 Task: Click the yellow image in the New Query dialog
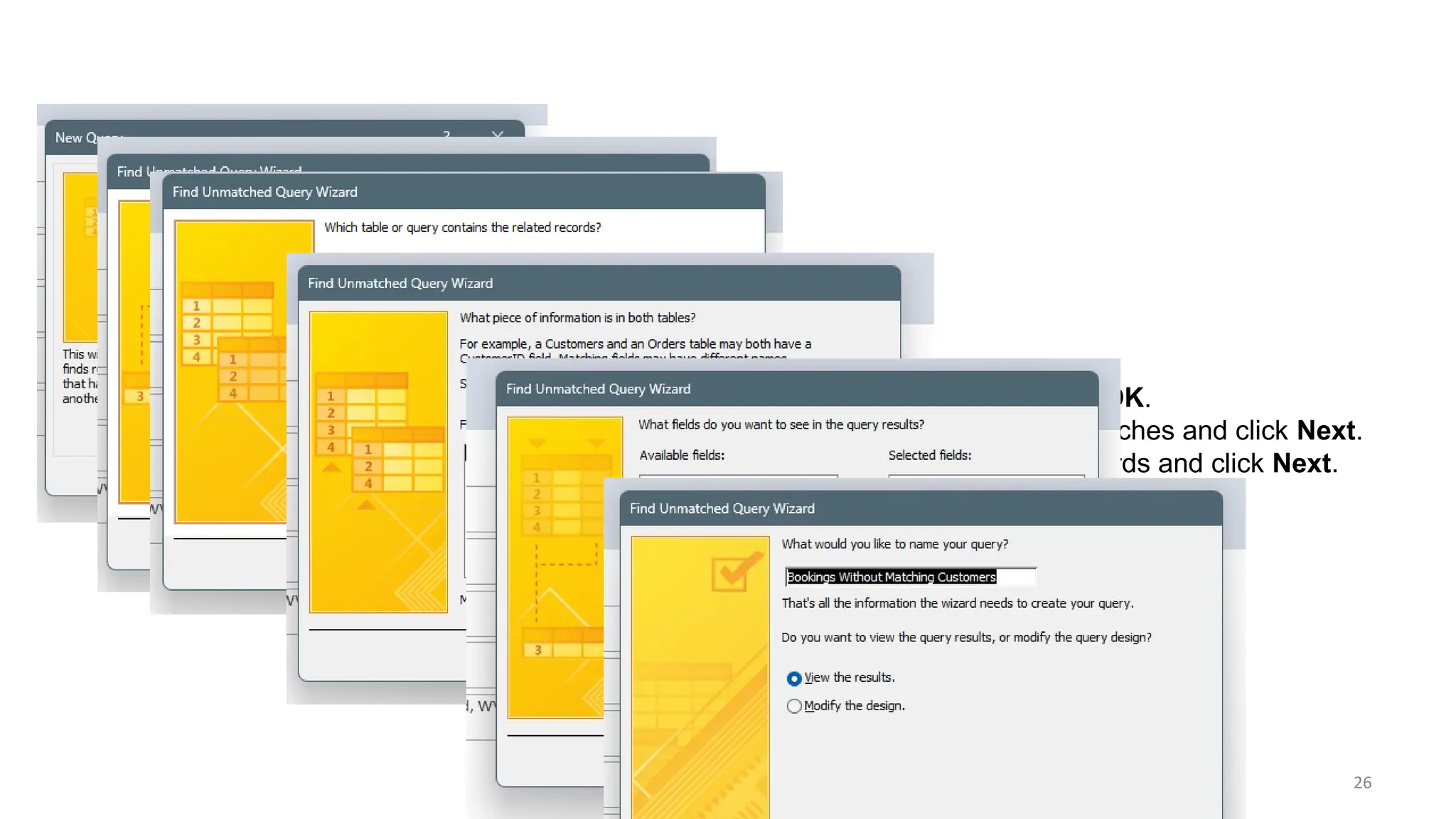[80, 257]
